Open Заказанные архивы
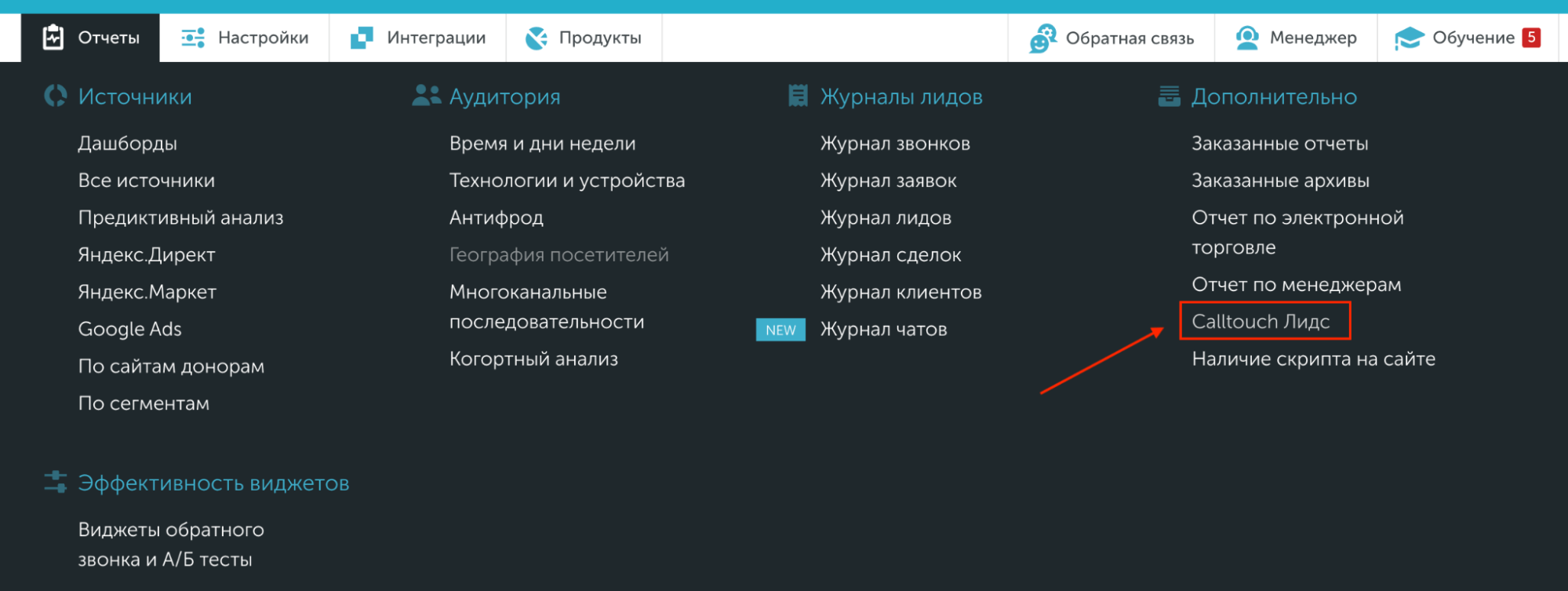Image resolution: width=1568 pixels, height=591 pixels. click(1281, 181)
